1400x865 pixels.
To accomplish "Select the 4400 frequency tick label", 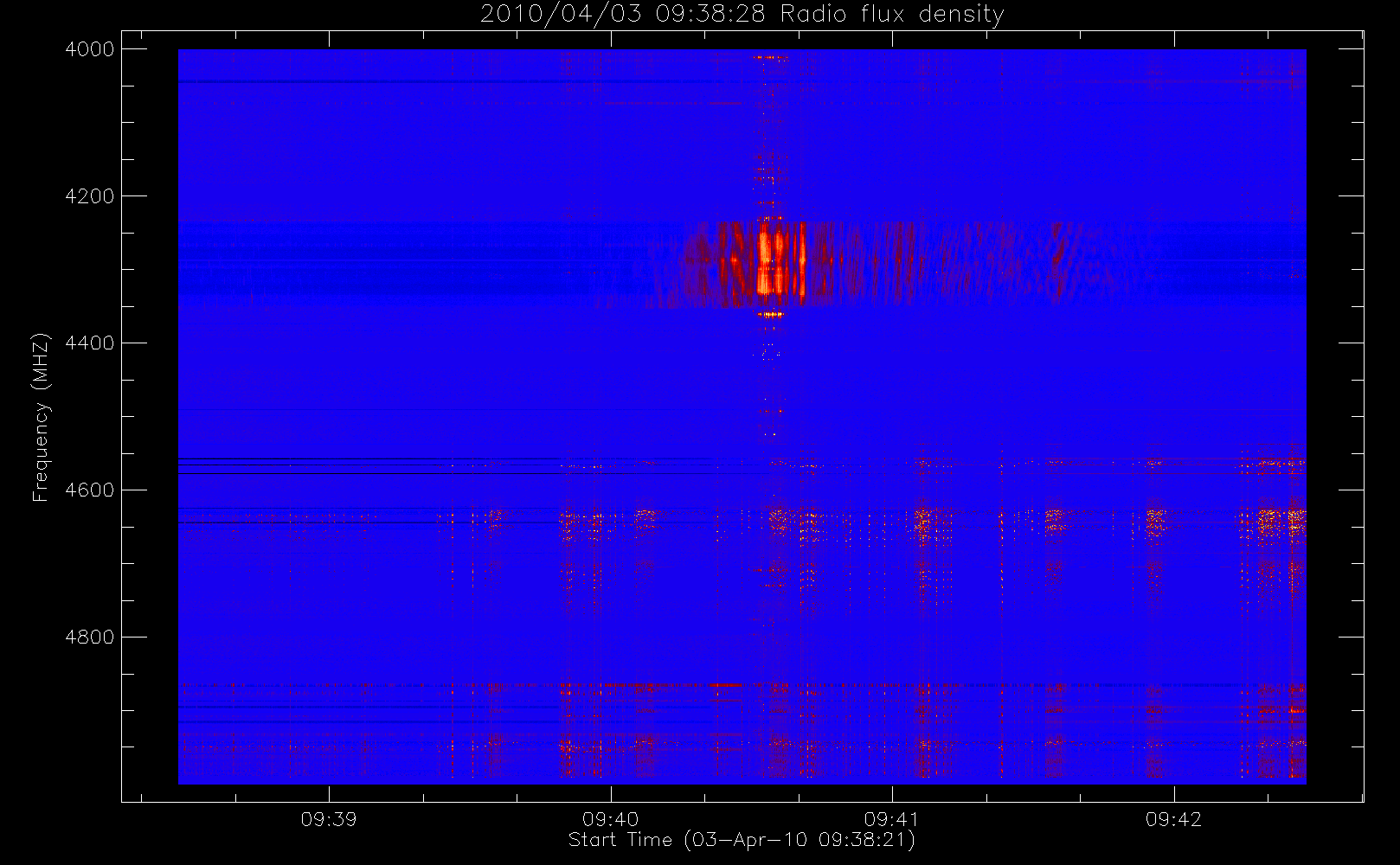I will [x=90, y=343].
